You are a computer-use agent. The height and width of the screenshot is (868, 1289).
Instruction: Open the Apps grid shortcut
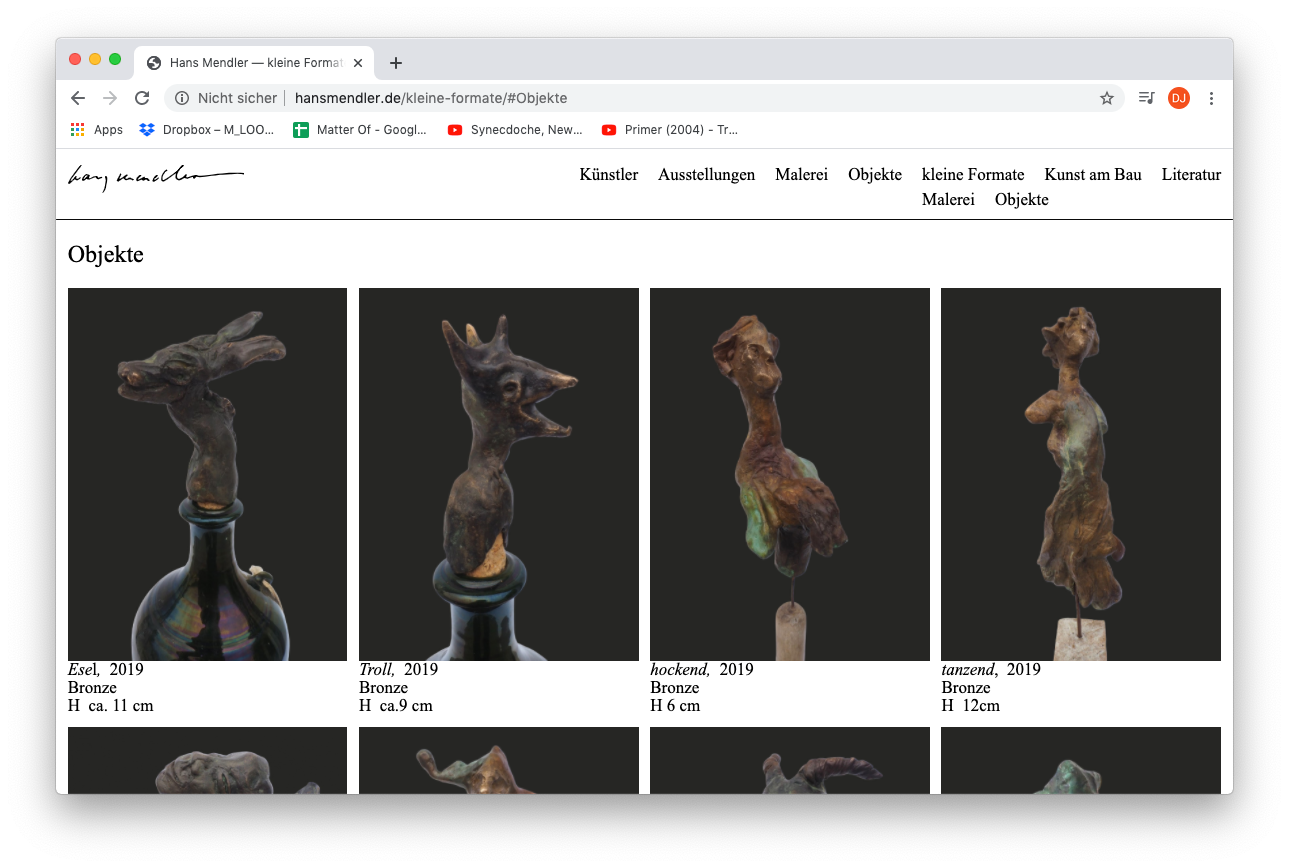pos(97,129)
